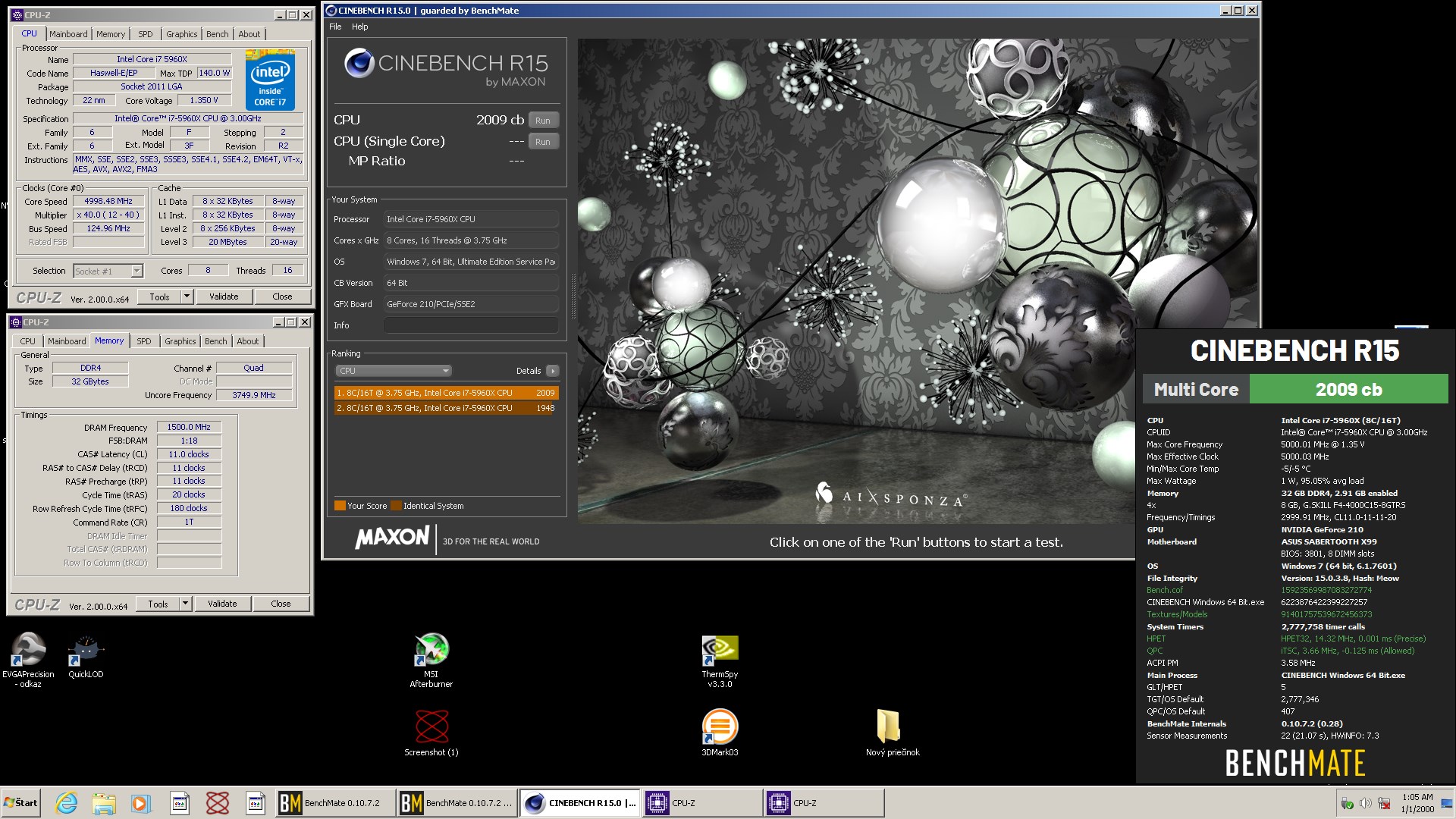This screenshot has height=819, width=1456.
Task: Click Tools button in bottom CPU-Z
Action: [x=158, y=604]
